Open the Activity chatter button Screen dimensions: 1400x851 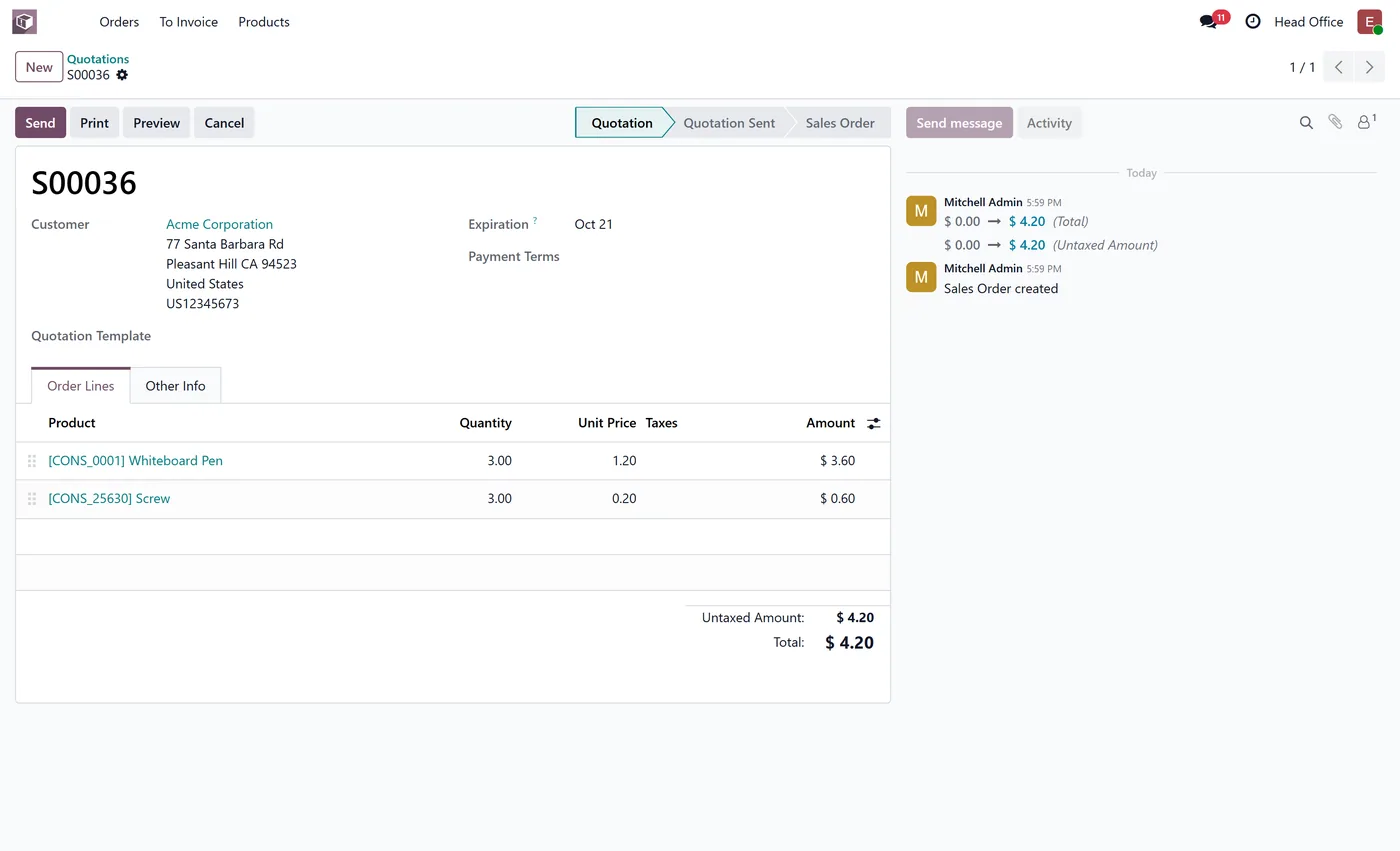1049,122
